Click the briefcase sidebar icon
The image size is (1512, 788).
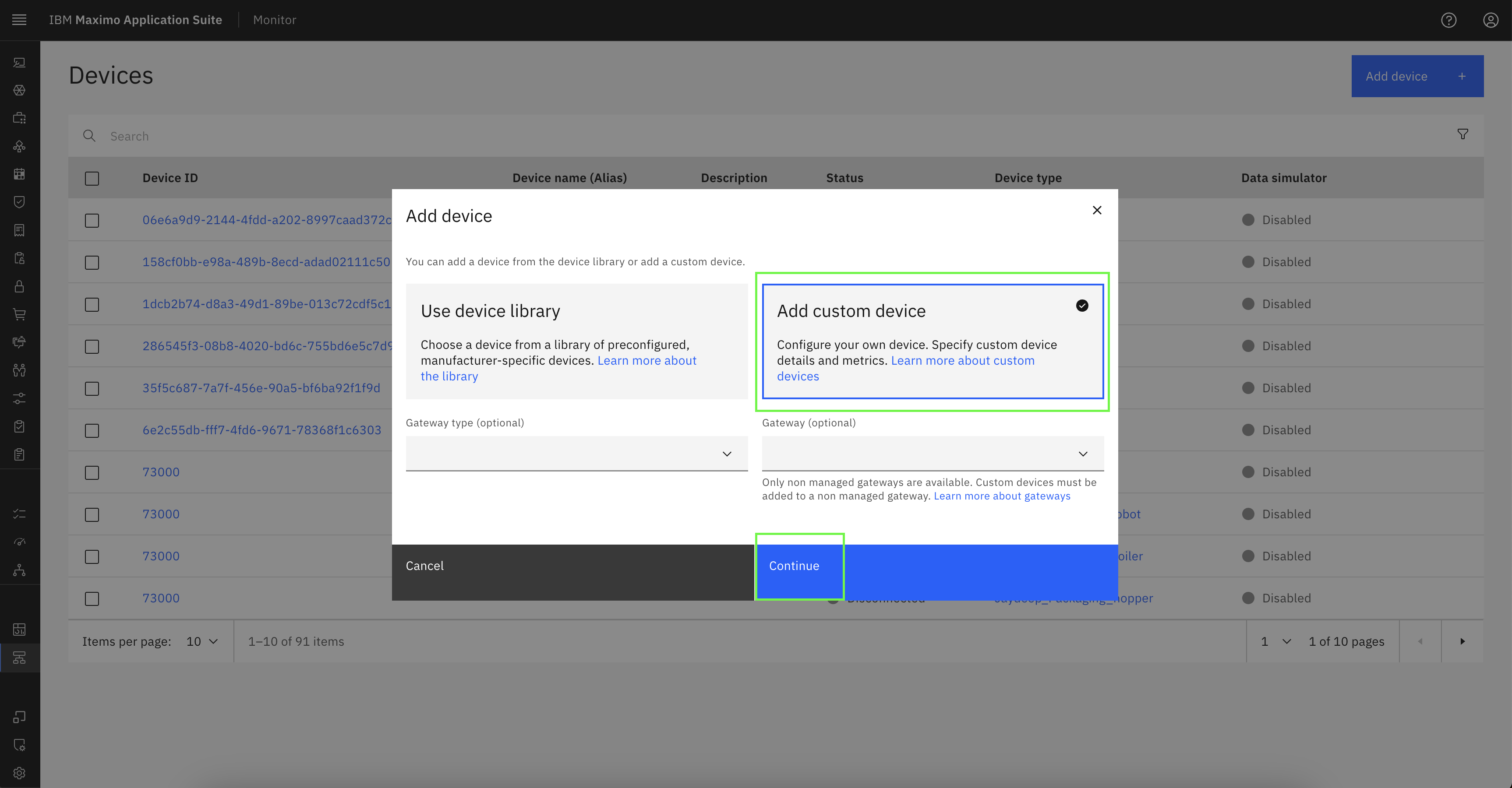click(x=19, y=118)
